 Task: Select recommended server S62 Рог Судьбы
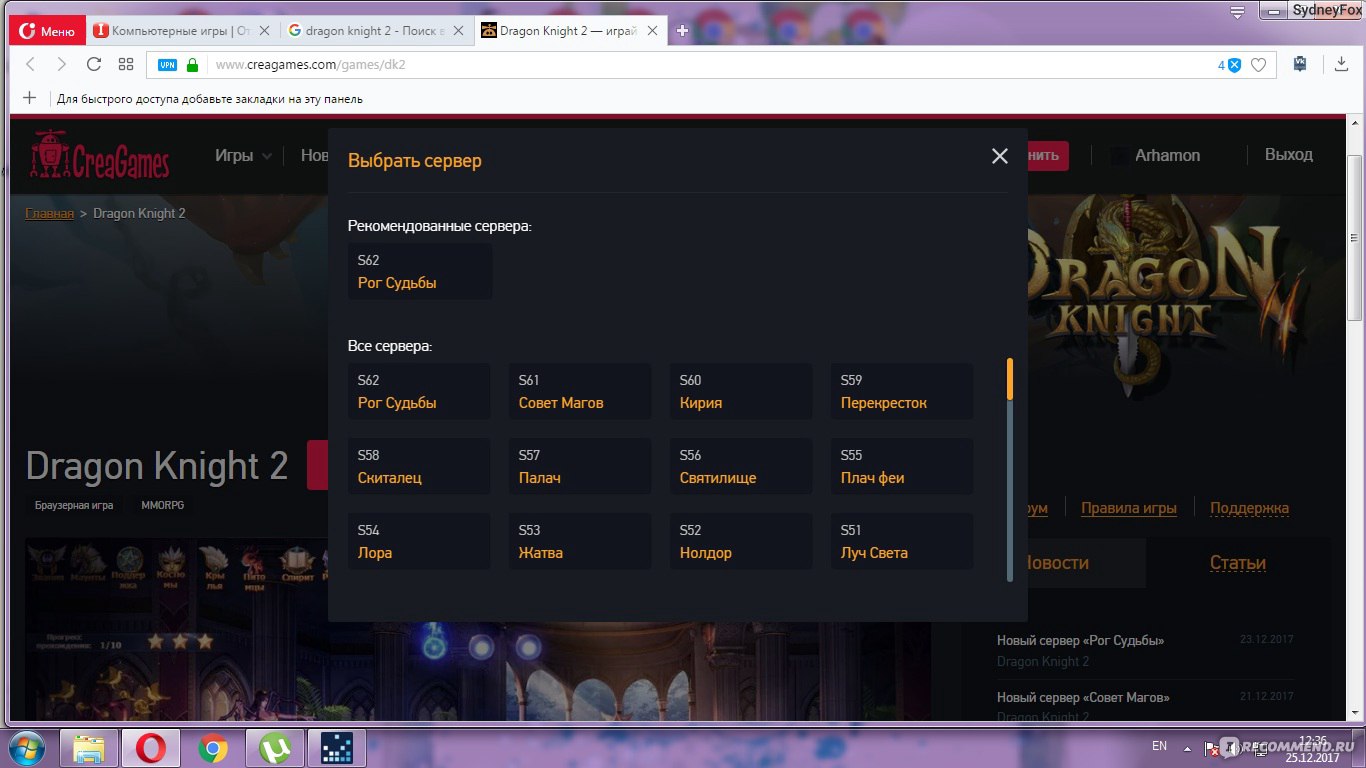point(420,271)
